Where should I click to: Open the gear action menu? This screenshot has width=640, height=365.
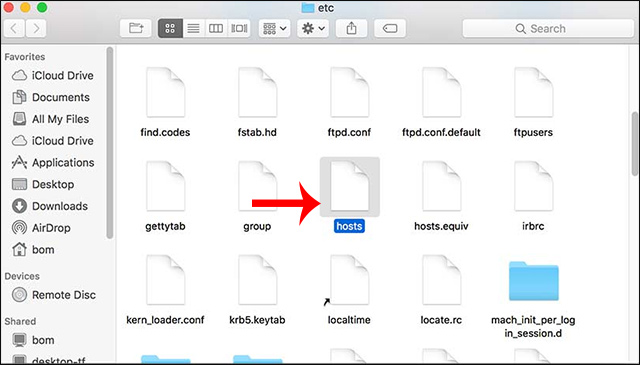[313, 28]
